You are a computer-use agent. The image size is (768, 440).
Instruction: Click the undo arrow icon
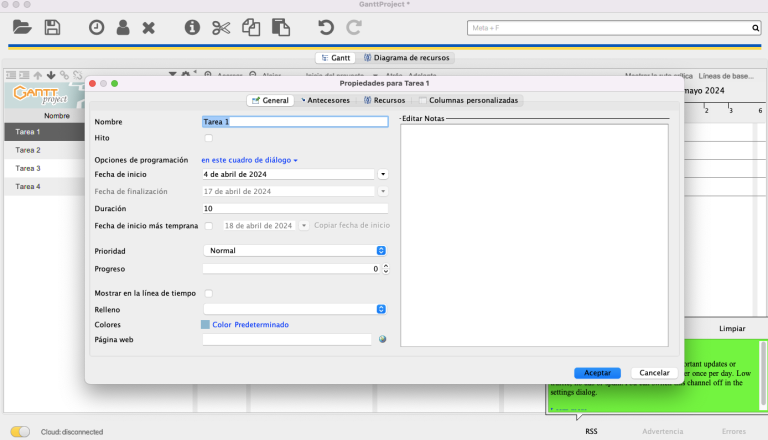click(x=325, y=28)
